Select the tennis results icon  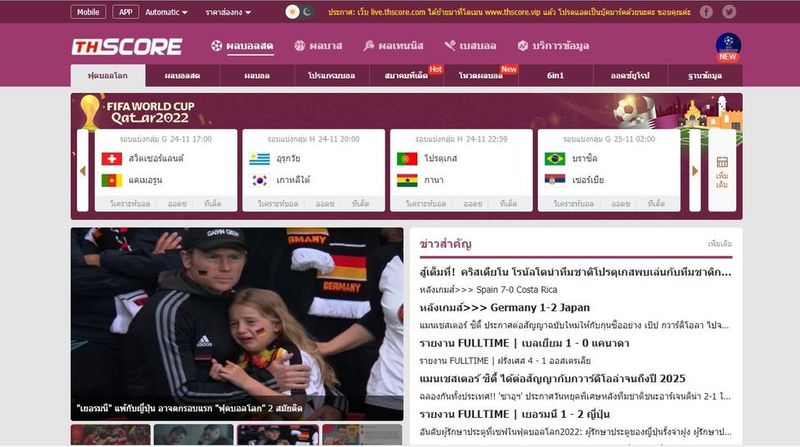[x=369, y=46]
